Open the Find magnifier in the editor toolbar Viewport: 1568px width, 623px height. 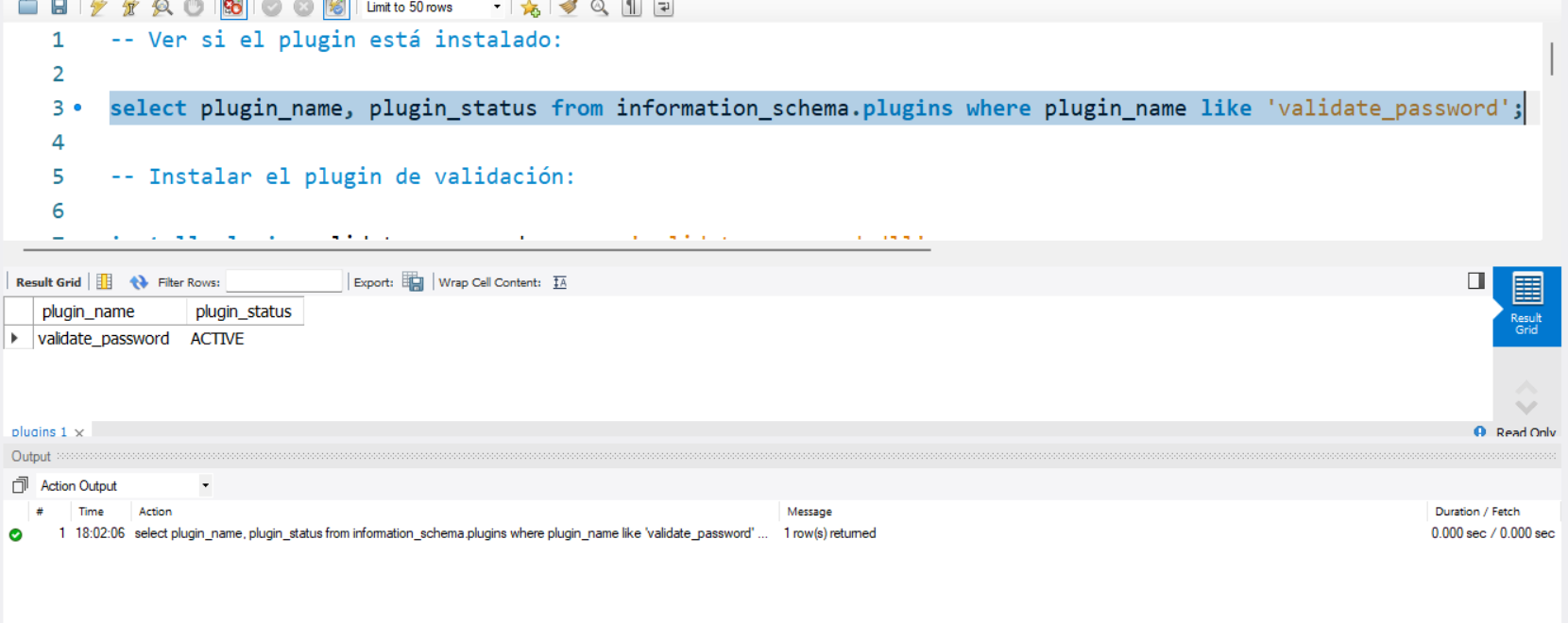[599, 8]
